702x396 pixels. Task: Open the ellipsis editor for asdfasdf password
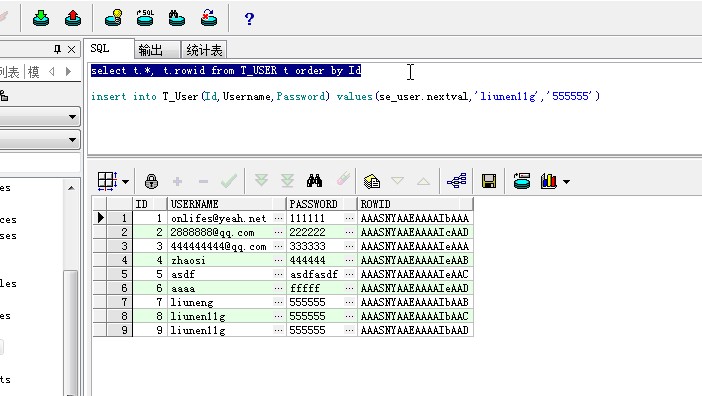[350, 274]
